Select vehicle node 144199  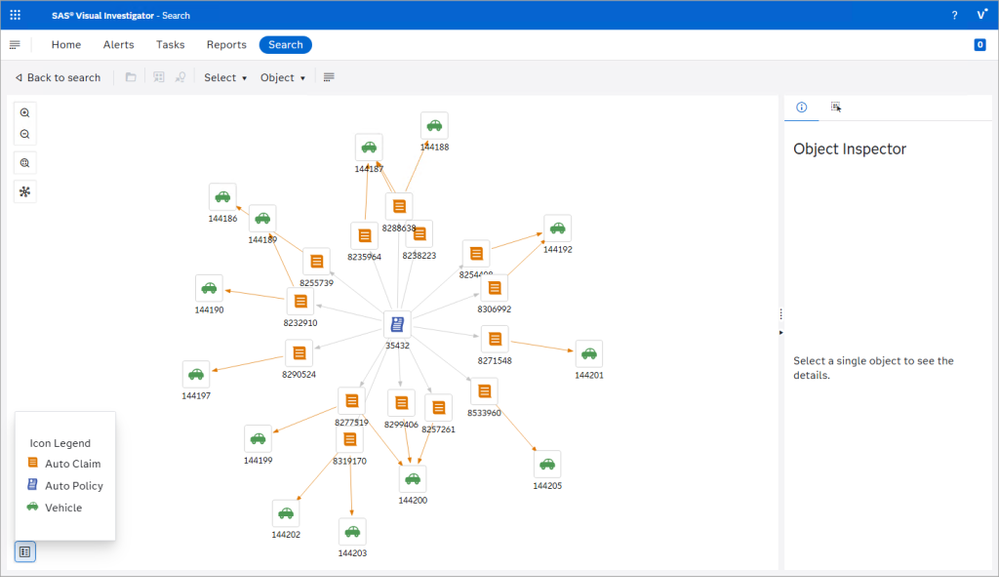[x=258, y=439]
